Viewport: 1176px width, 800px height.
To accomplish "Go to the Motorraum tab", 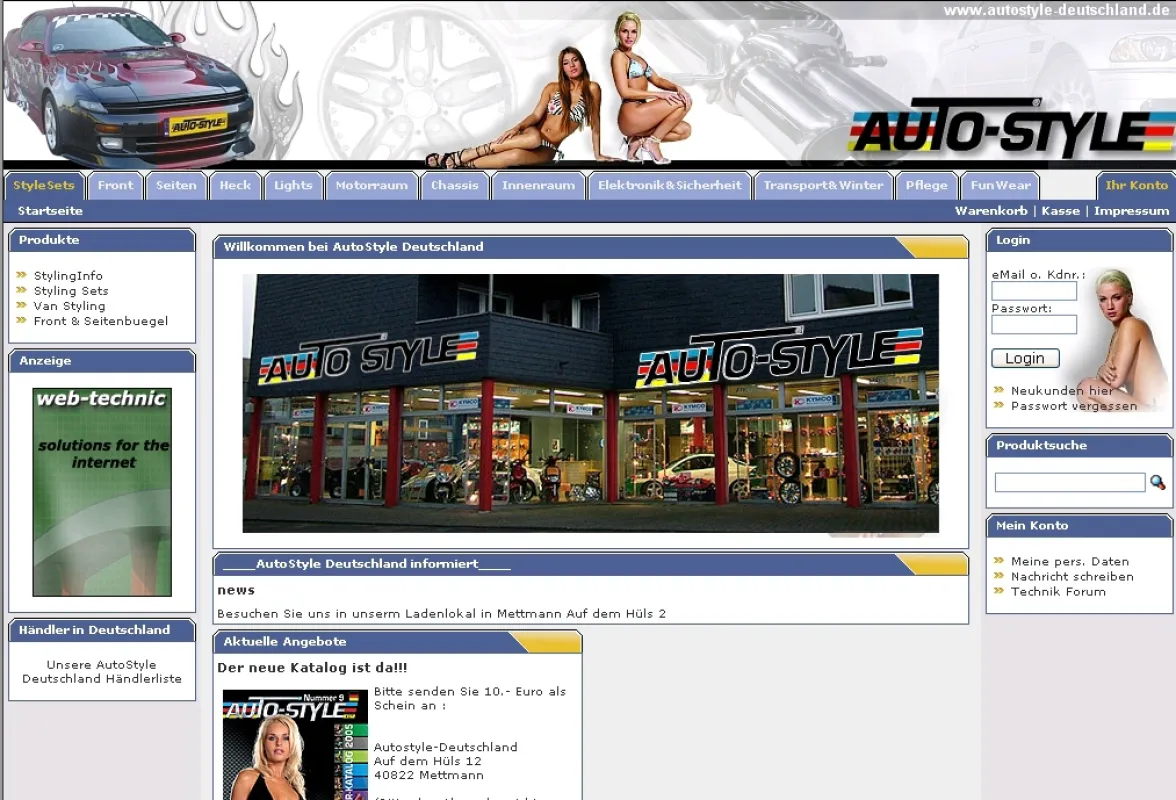I will (372, 185).
